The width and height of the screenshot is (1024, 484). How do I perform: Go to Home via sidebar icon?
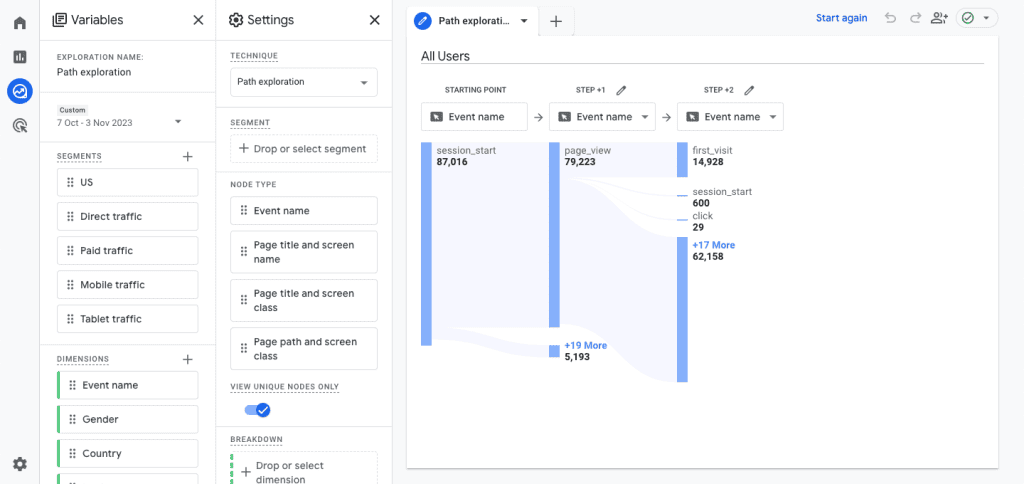(20, 23)
